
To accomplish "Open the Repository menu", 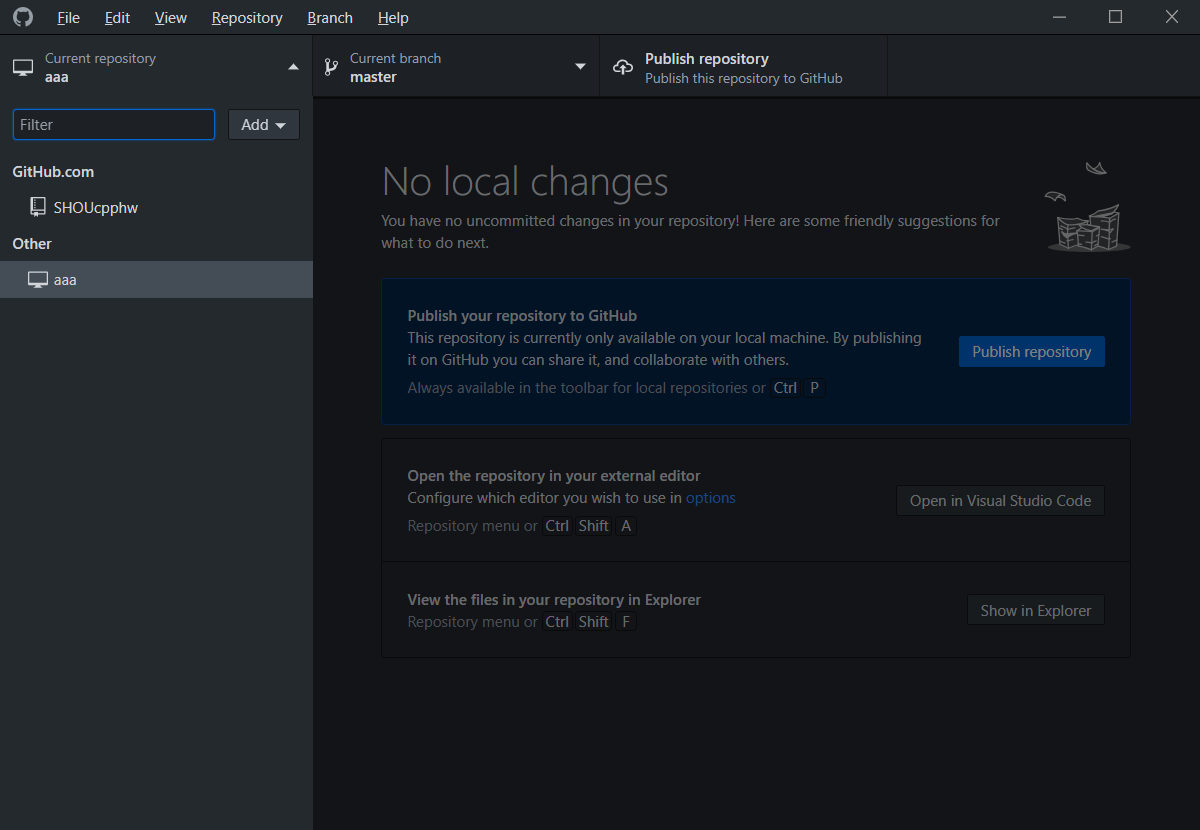I will [247, 18].
